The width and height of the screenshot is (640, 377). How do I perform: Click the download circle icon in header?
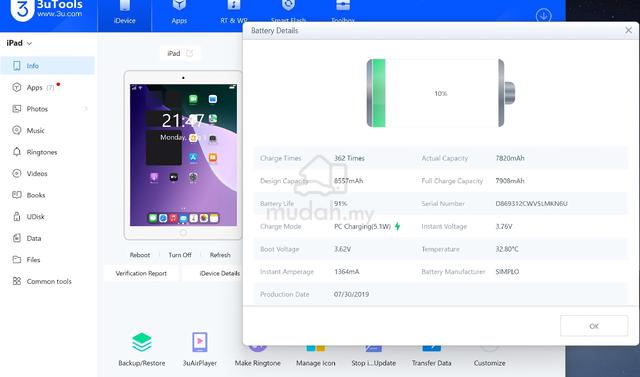[x=543, y=16]
